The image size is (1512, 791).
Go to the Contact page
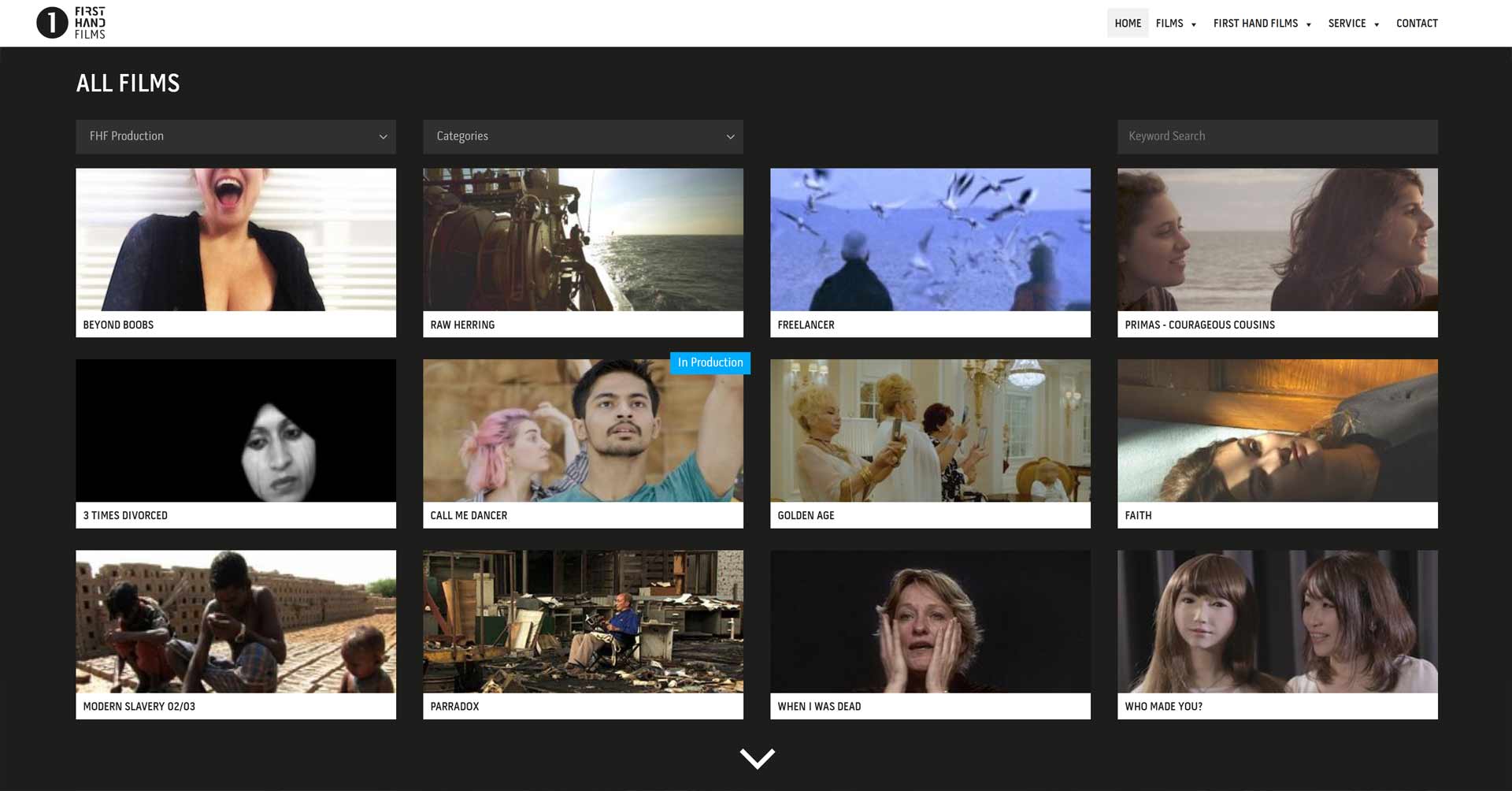click(1417, 24)
